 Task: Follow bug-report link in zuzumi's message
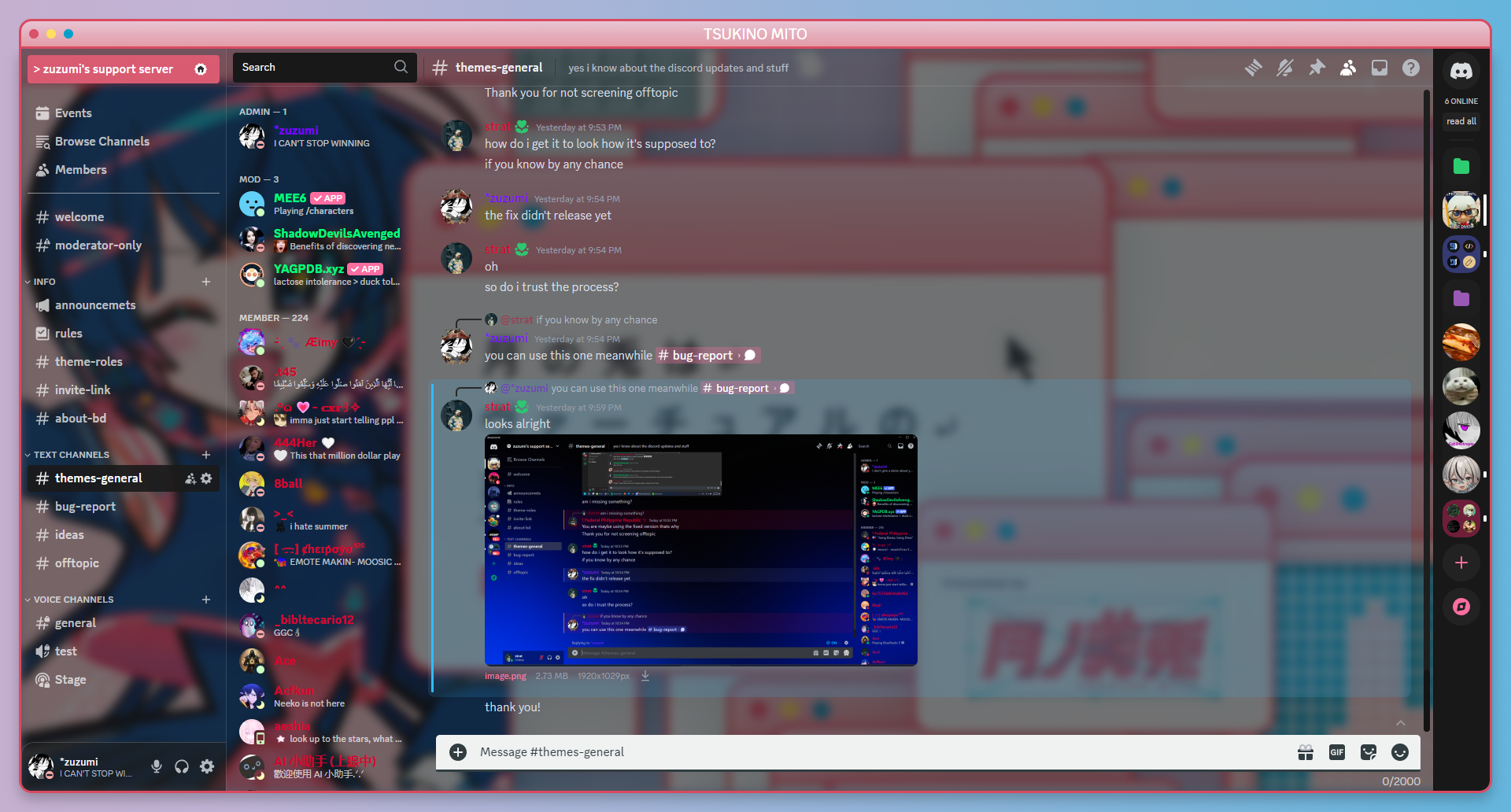point(707,356)
